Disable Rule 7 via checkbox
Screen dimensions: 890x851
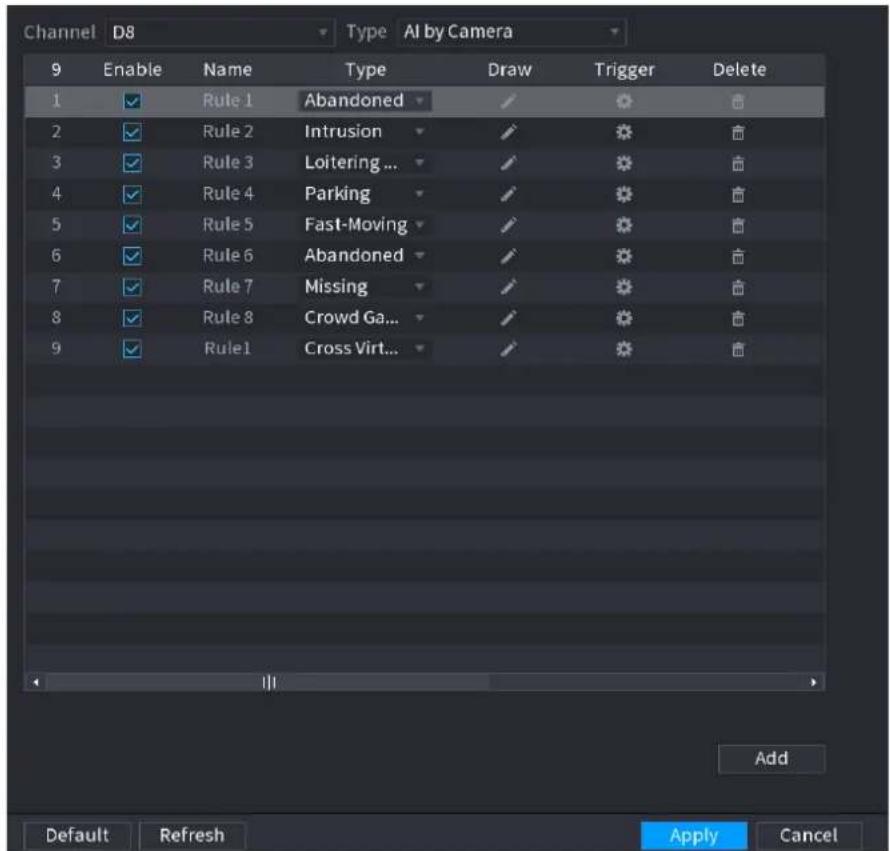pos(132,287)
